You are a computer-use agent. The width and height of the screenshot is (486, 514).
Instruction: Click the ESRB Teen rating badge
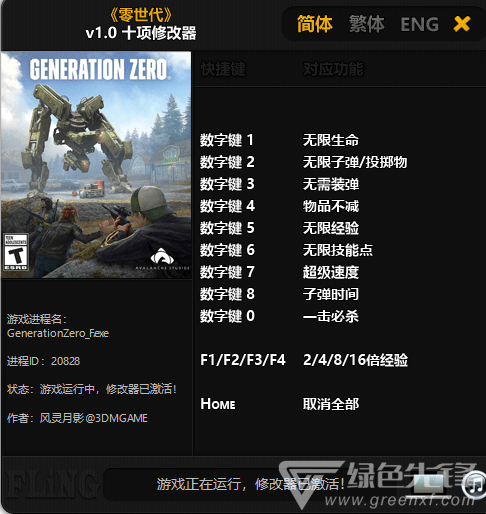(x=16, y=252)
